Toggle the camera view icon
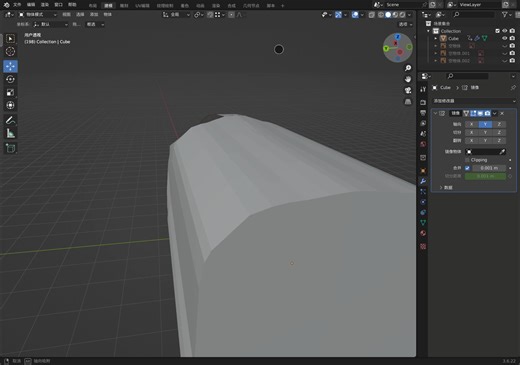 (x=408, y=90)
